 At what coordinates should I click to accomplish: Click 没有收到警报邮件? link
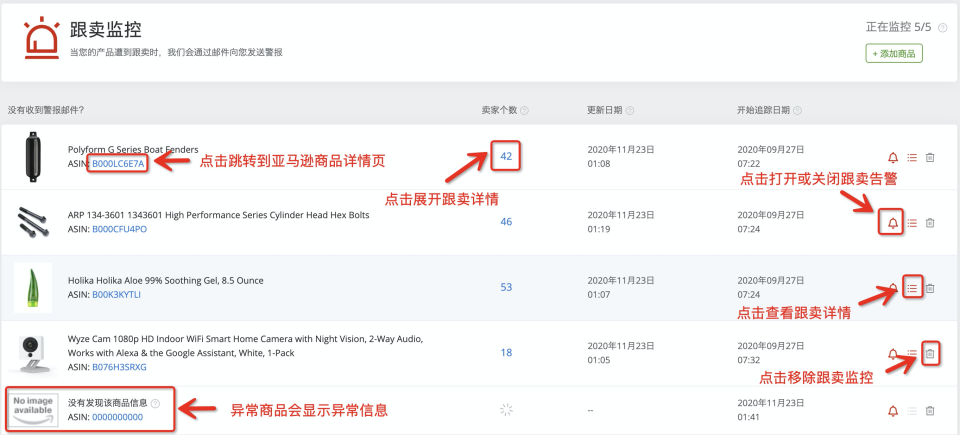46,110
